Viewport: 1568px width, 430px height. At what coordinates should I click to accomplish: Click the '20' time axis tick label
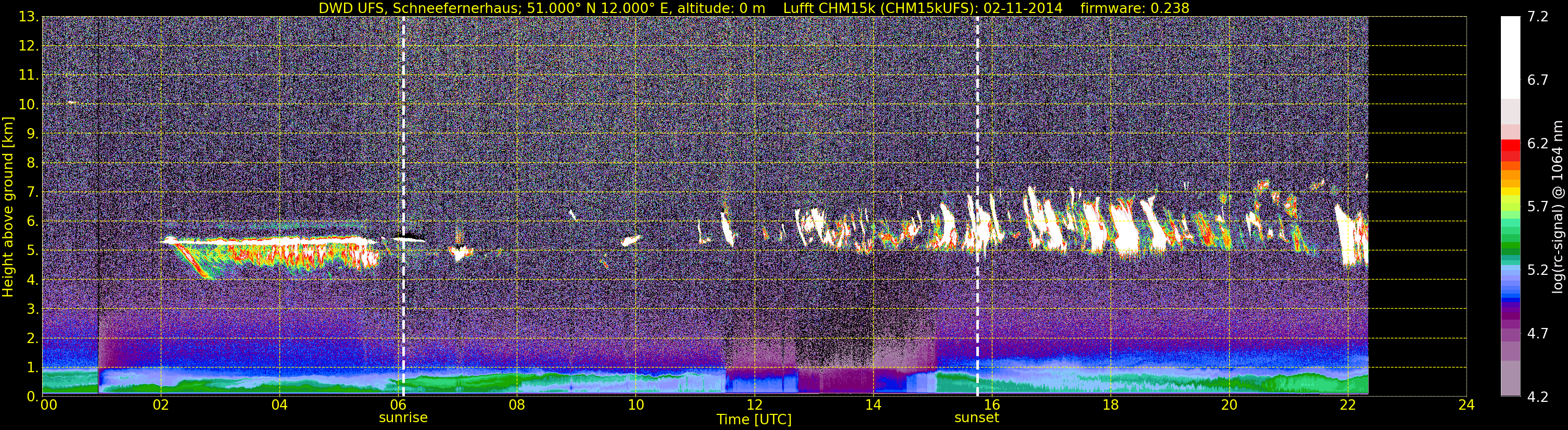pyautogui.click(x=1229, y=405)
